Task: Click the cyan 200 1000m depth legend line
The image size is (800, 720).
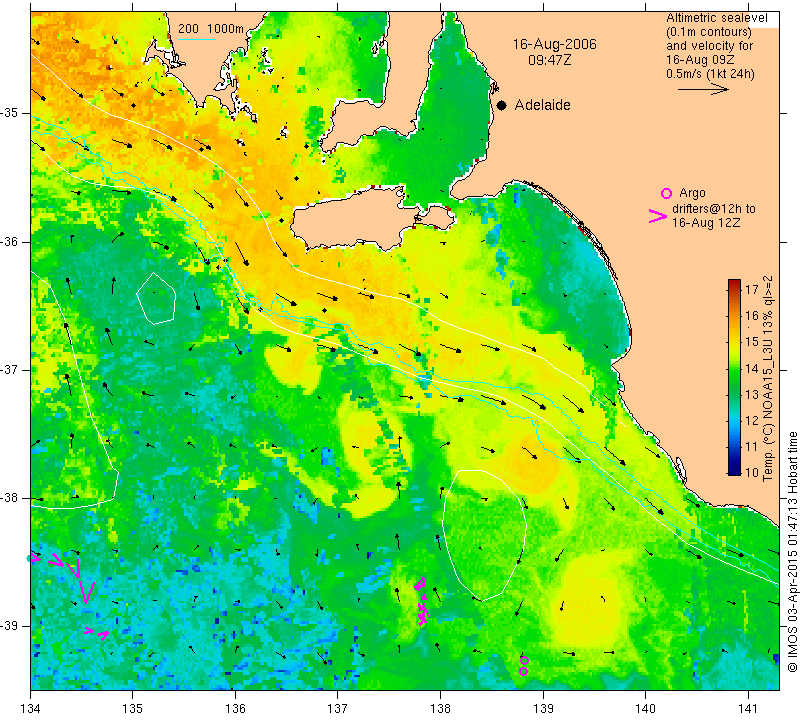Action: pyautogui.click(x=197, y=39)
